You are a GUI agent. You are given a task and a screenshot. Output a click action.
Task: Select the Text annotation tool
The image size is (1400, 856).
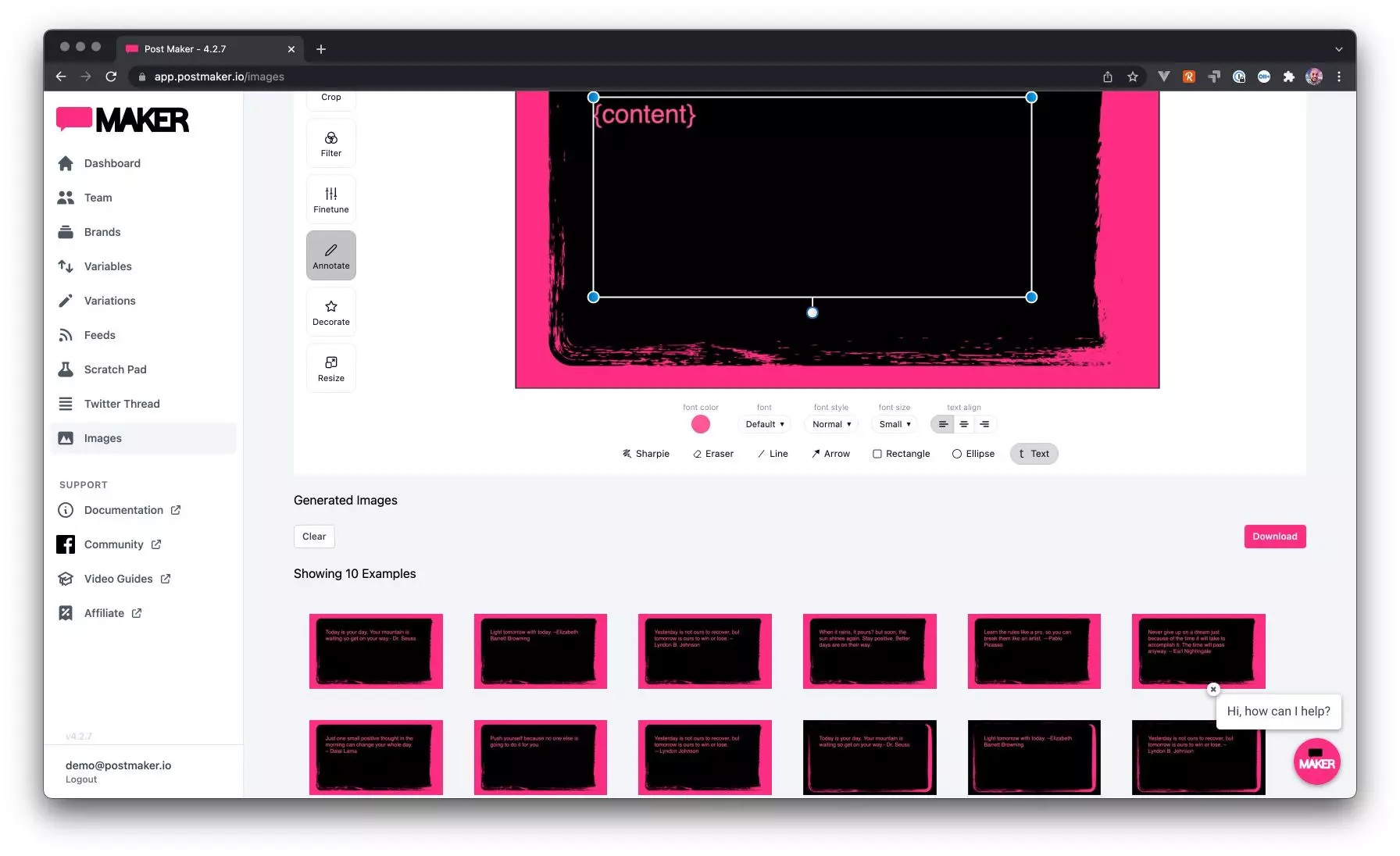1034,454
